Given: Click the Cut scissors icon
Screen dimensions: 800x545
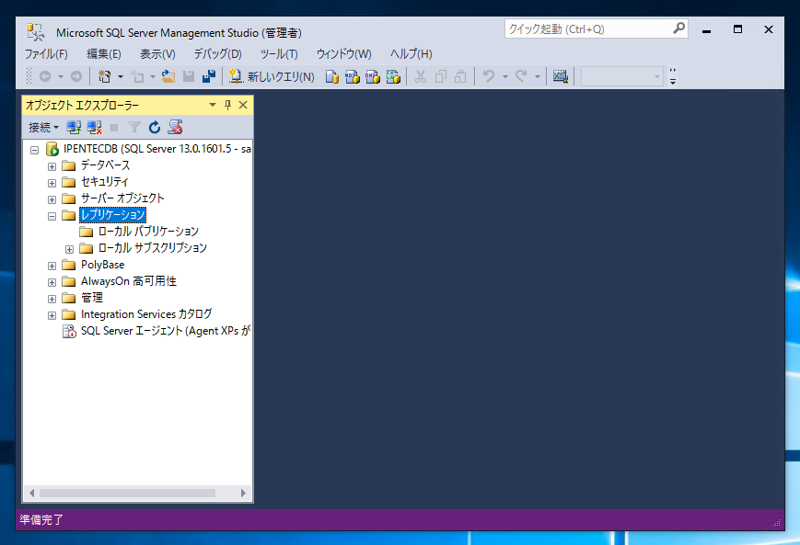Looking at the screenshot, I should 420,77.
